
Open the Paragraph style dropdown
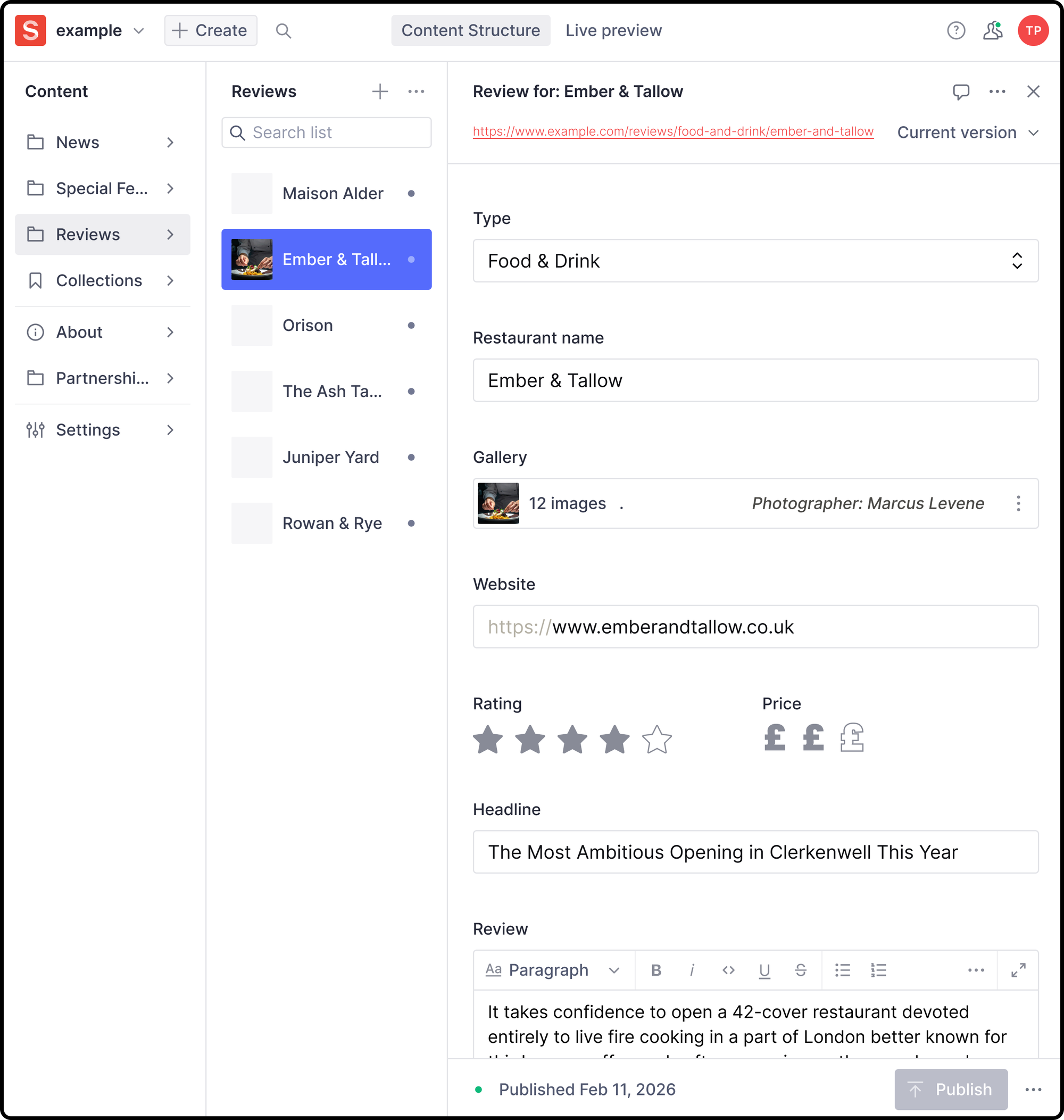click(552, 970)
